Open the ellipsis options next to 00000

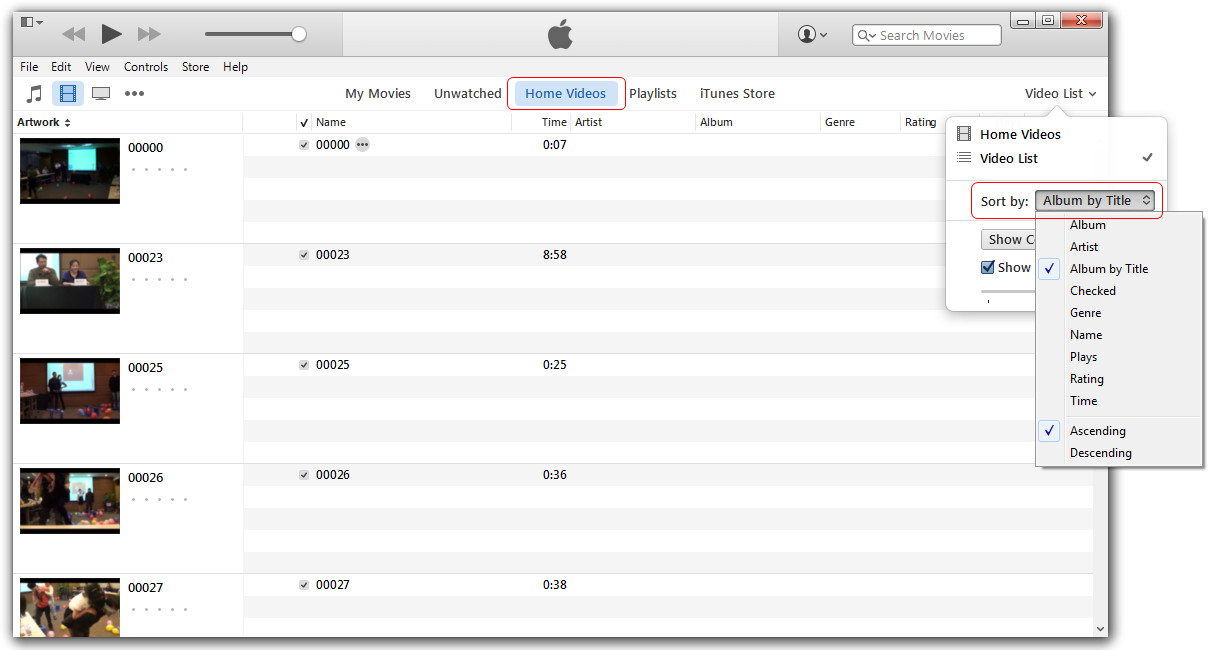click(x=362, y=145)
